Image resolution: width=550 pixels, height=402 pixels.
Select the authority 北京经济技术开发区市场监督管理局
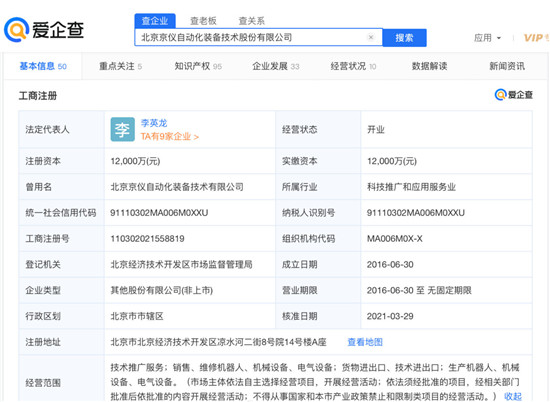(181, 264)
